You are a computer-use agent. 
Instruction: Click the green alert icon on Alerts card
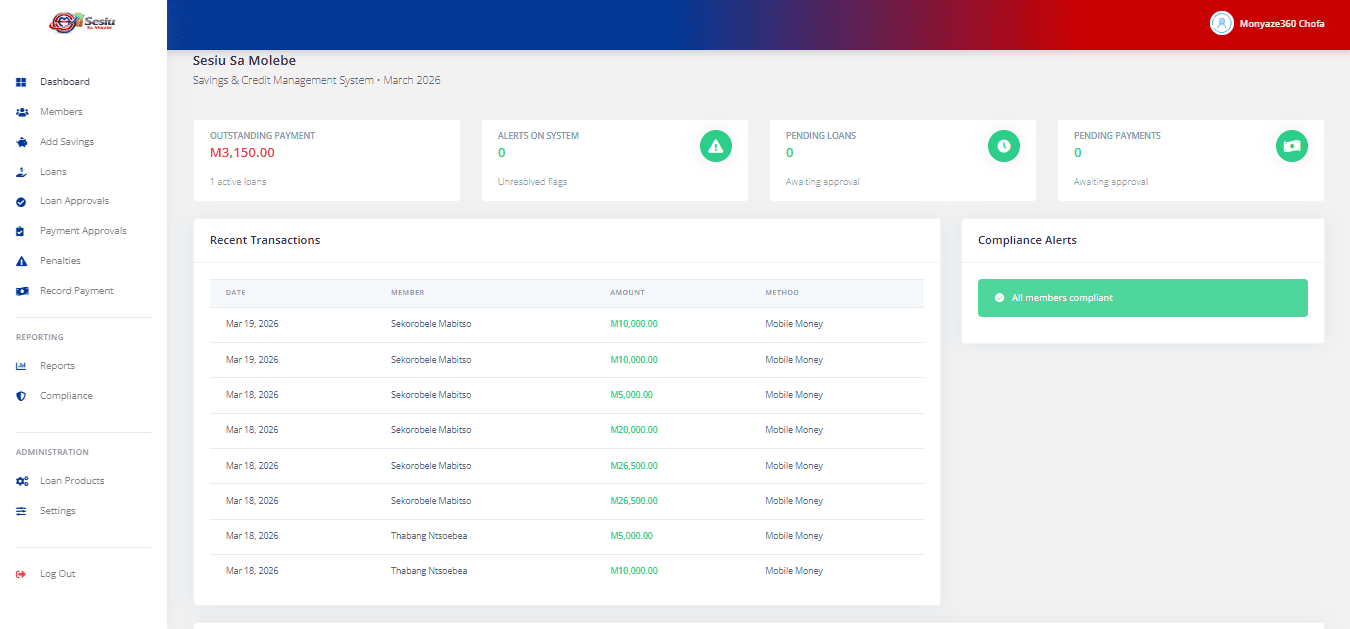point(715,146)
